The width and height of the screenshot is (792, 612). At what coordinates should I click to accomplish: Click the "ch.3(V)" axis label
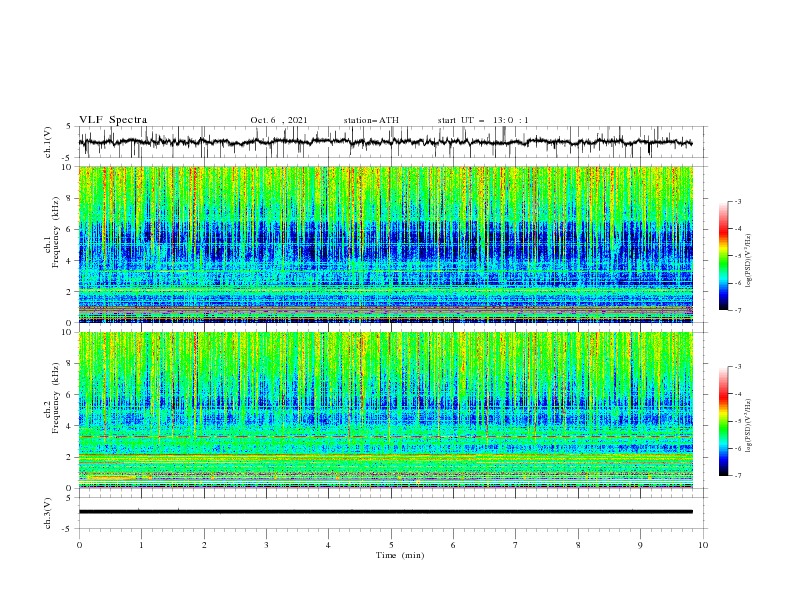point(48,513)
